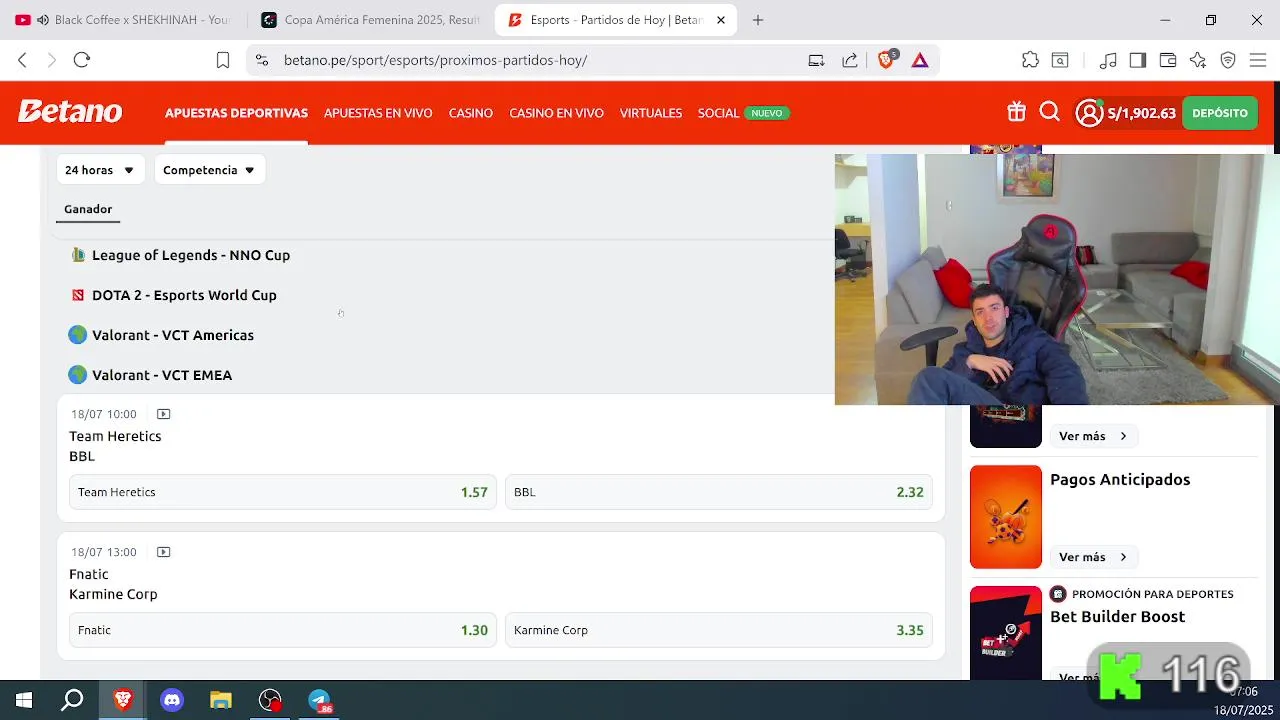Toggle the browser sidebar panel icon
The height and width of the screenshot is (720, 1280).
pyautogui.click(x=1137, y=60)
